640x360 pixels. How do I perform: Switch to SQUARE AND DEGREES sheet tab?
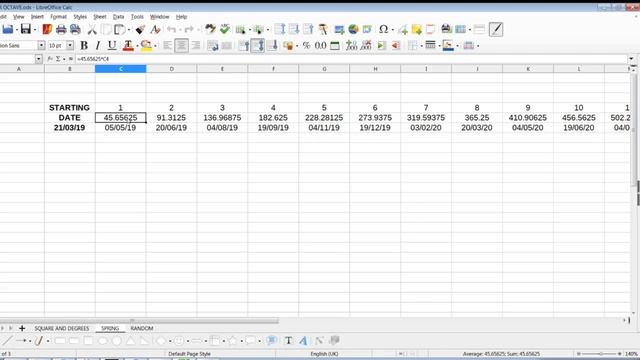[62, 328]
